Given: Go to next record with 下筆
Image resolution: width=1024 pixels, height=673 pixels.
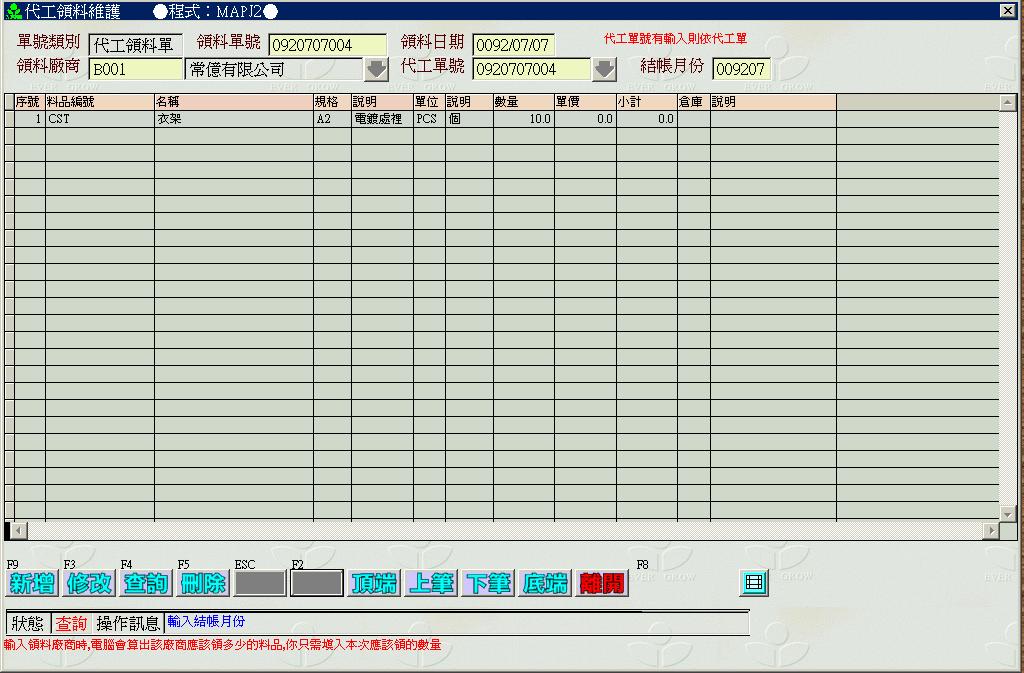Looking at the screenshot, I should [x=488, y=584].
